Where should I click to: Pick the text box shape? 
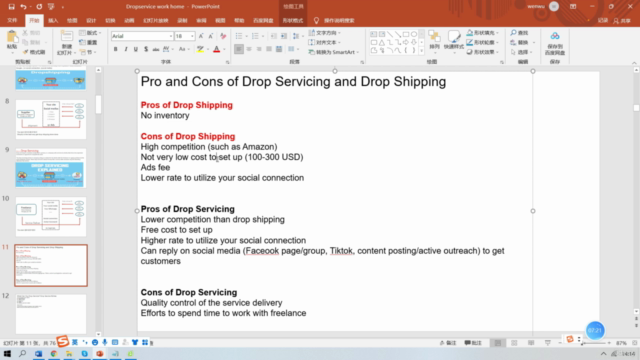(x=373, y=34)
